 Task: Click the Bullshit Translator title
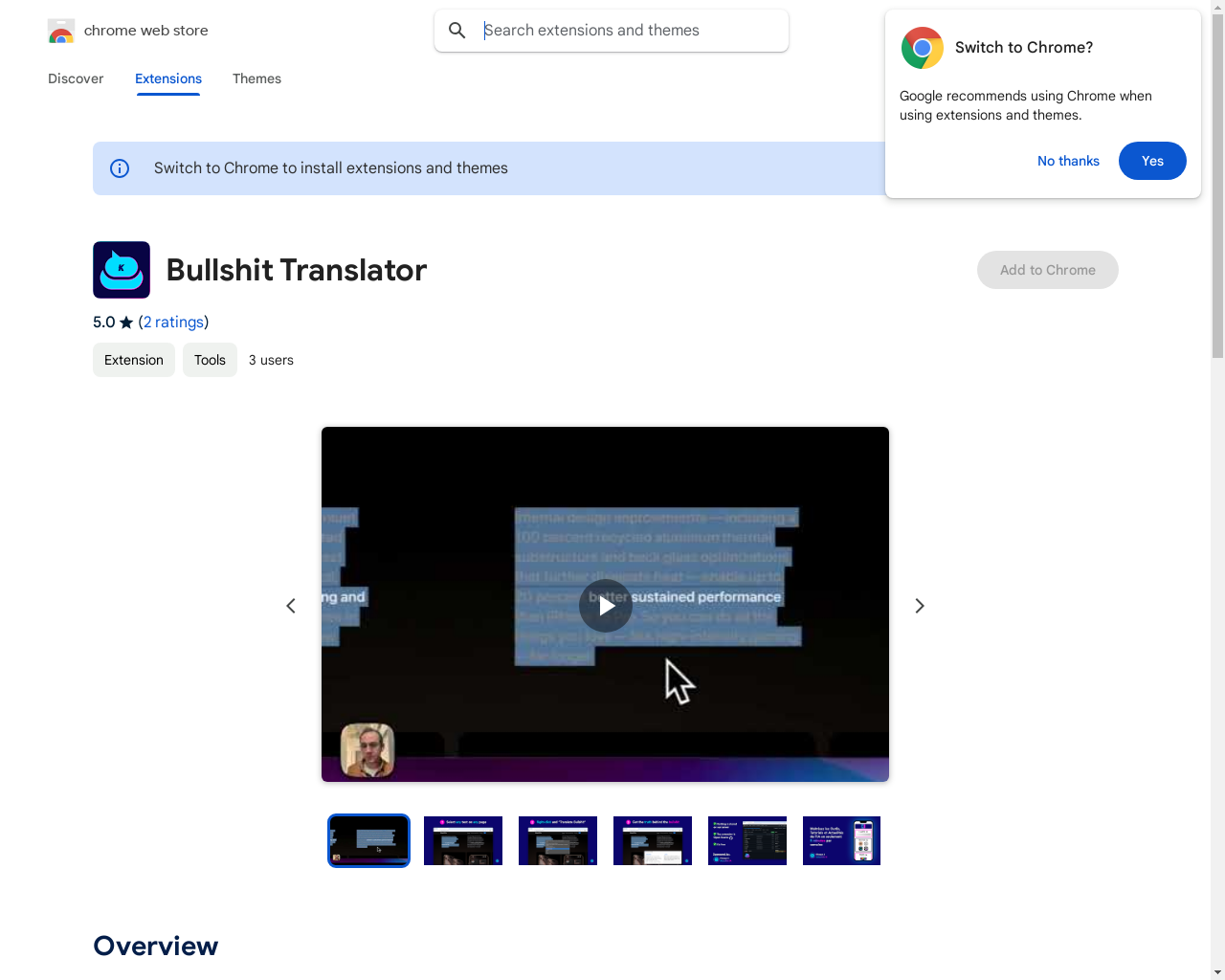click(297, 270)
